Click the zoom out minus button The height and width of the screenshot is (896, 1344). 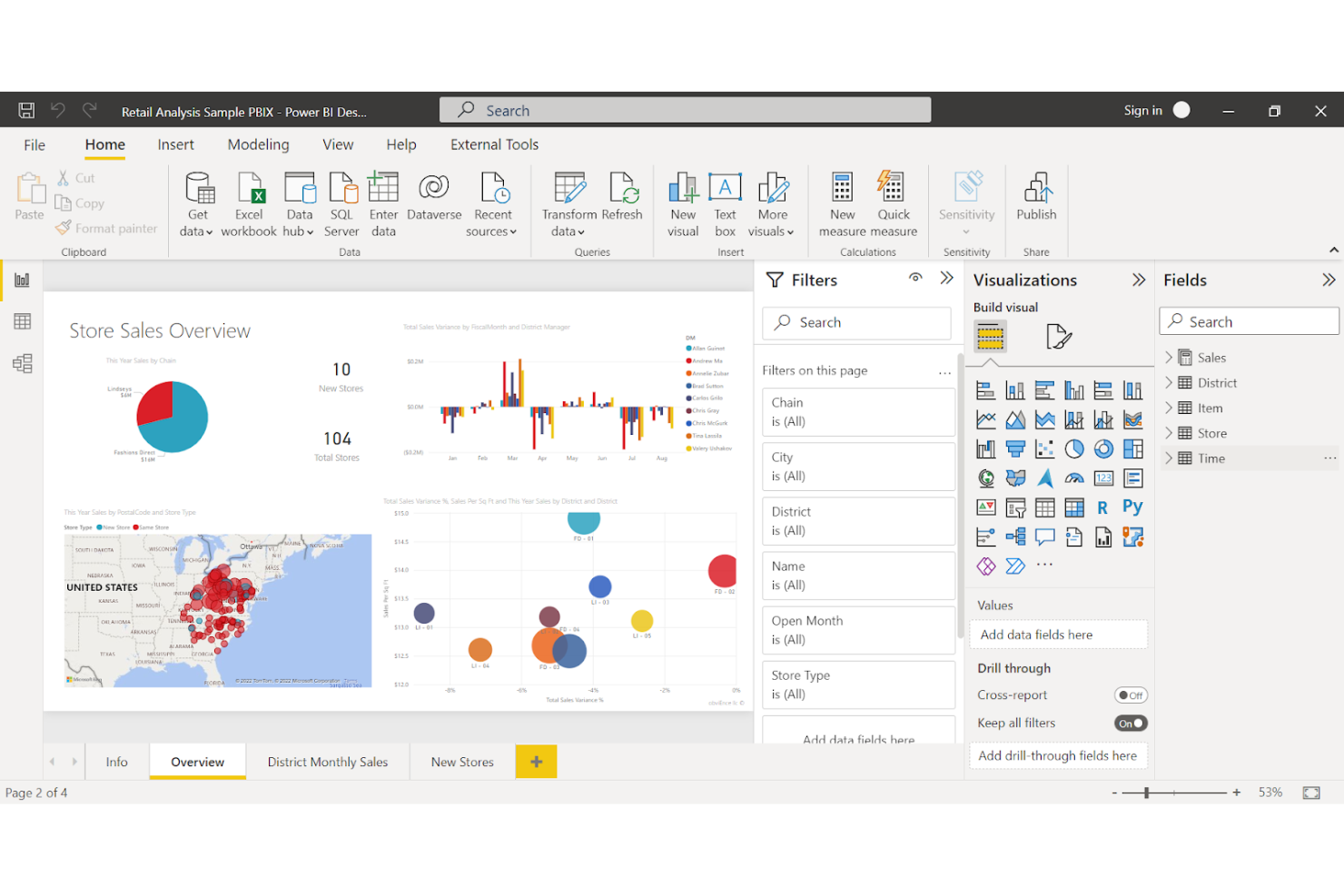1114,793
